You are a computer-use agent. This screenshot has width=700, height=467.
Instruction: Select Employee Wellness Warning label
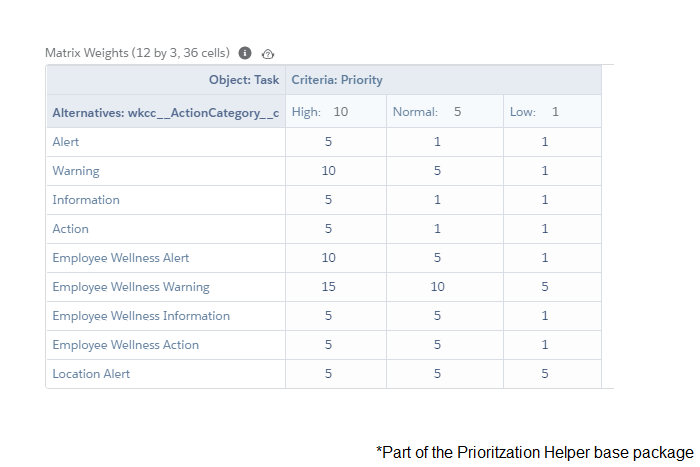(131, 287)
